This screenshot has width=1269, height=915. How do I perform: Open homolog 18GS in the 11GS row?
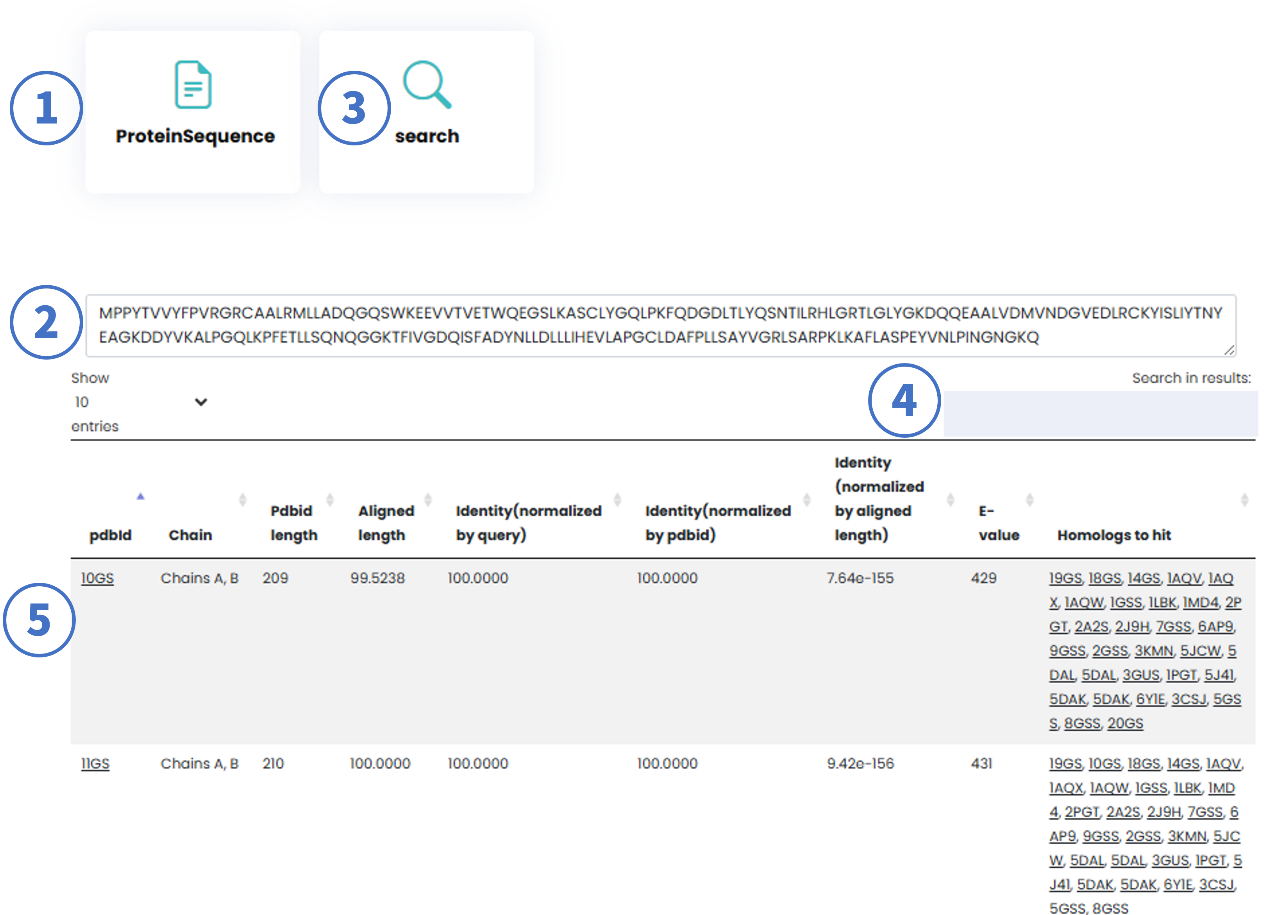(x=1144, y=764)
